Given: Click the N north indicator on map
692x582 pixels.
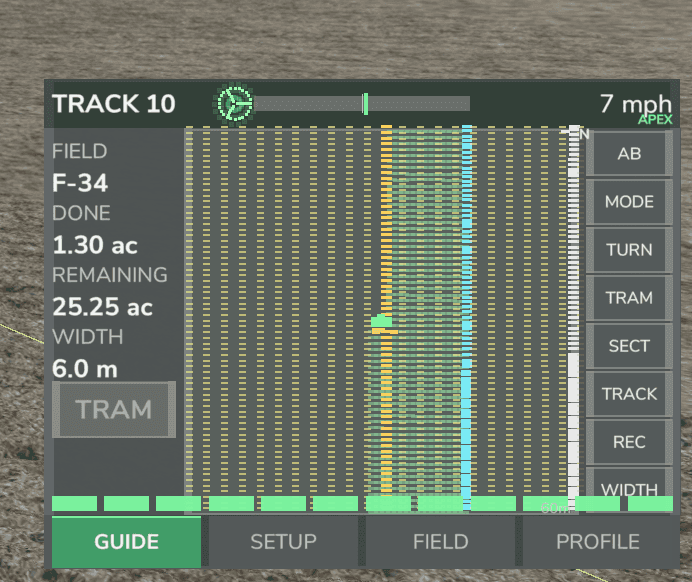Looking at the screenshot, I should coord(584,134).
